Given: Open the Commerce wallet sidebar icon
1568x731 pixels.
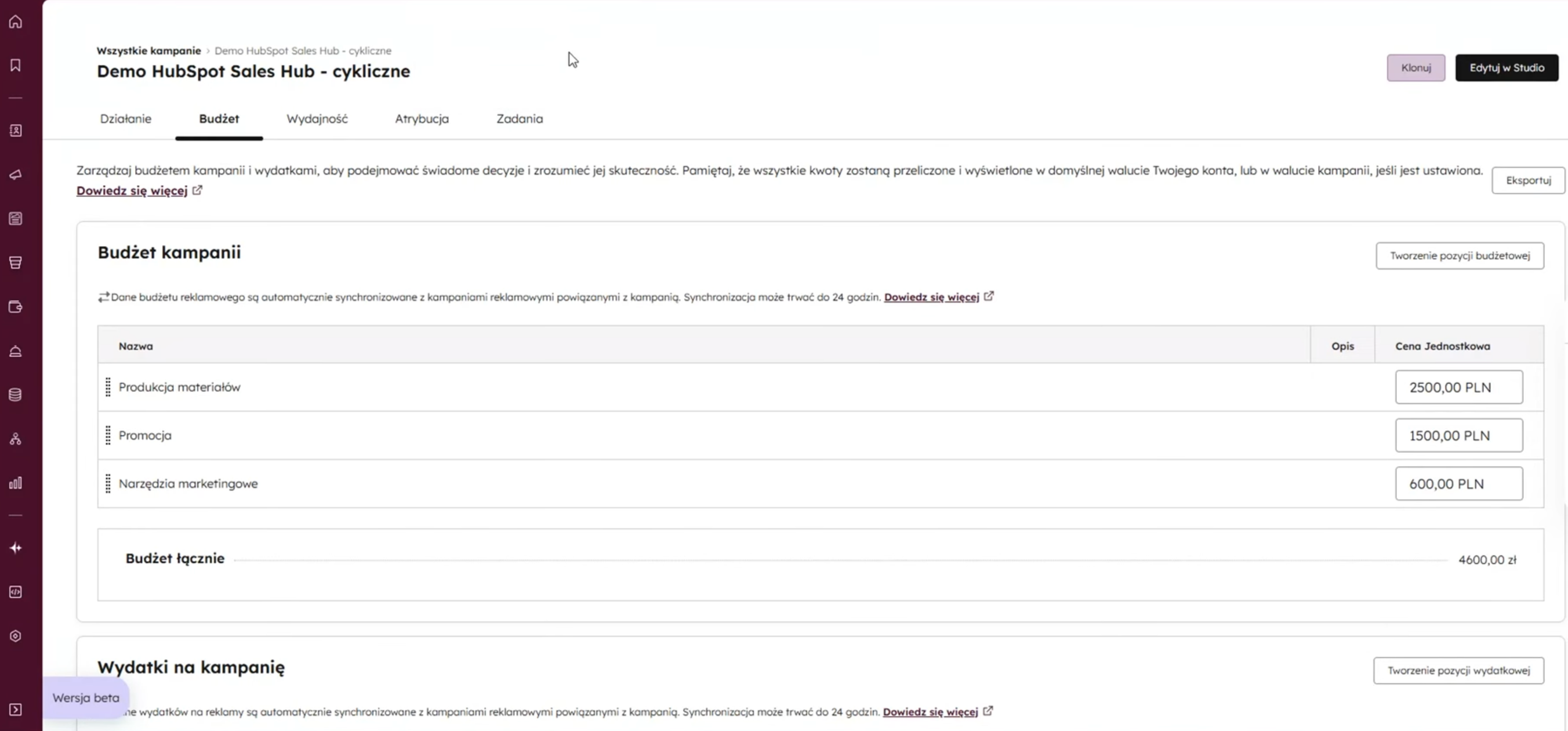Looking at the screenshot, I should tap(16, 307).
